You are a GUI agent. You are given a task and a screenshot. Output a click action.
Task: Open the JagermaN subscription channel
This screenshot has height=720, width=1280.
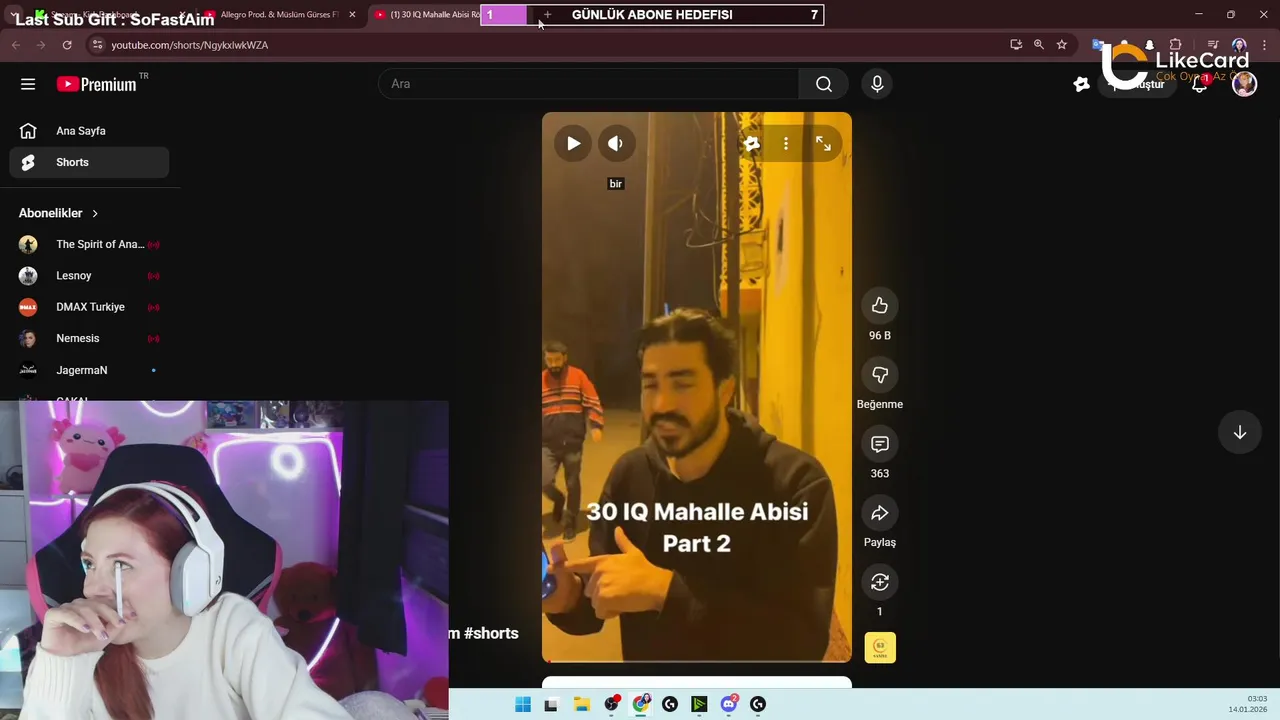click(x=89, y=370)
